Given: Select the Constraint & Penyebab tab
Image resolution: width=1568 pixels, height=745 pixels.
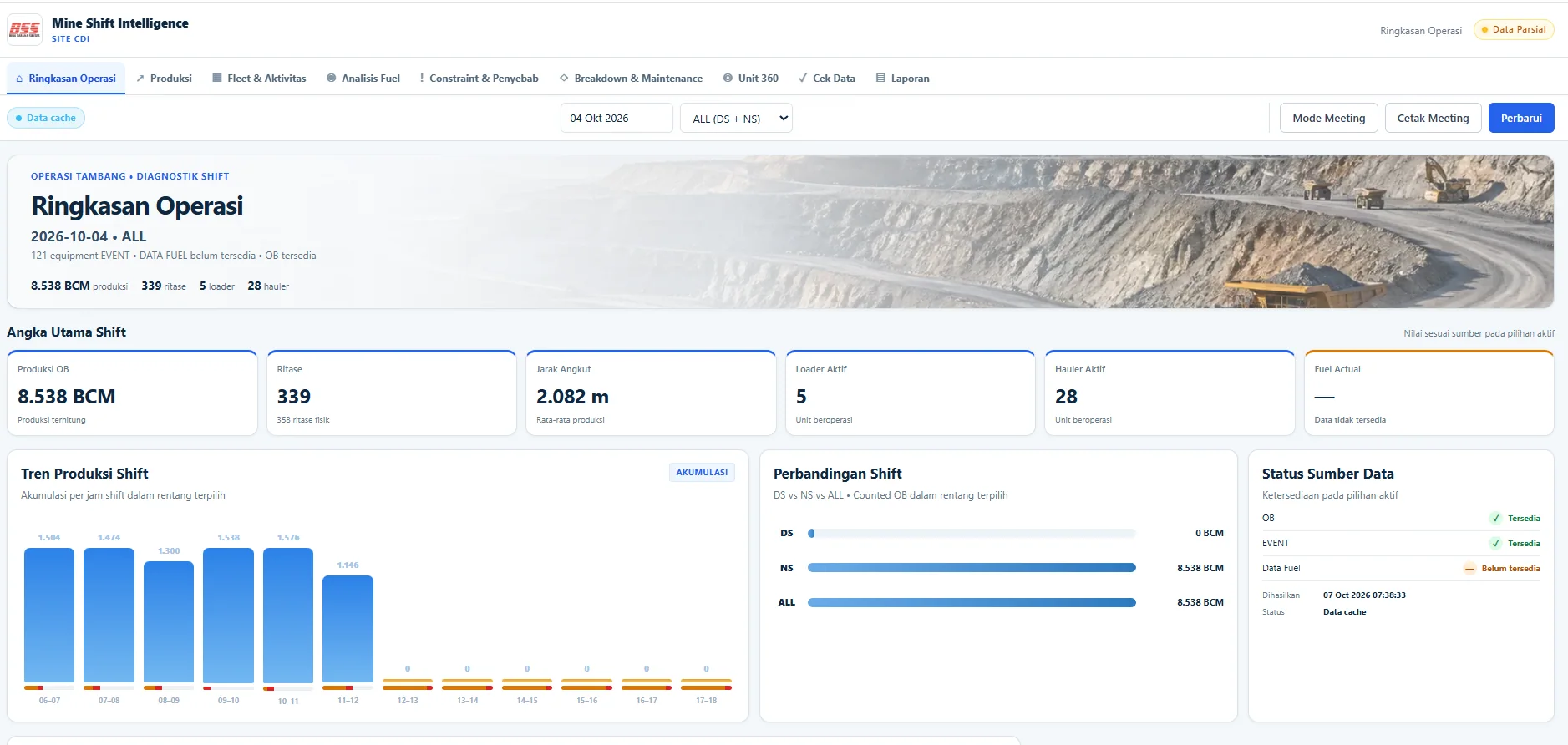Looking at the screenshot, I should [x=479, y=79].
